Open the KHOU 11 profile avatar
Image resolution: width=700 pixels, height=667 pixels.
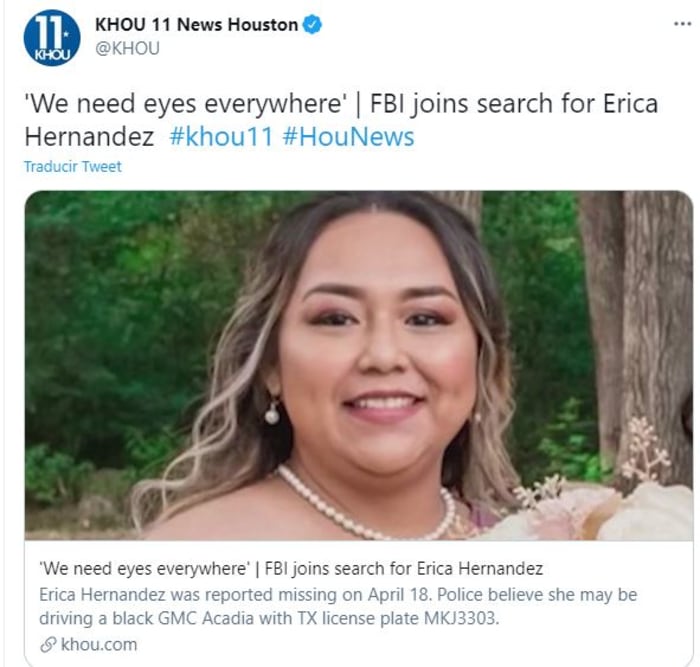pyautogui.click(x=52, y=38)
